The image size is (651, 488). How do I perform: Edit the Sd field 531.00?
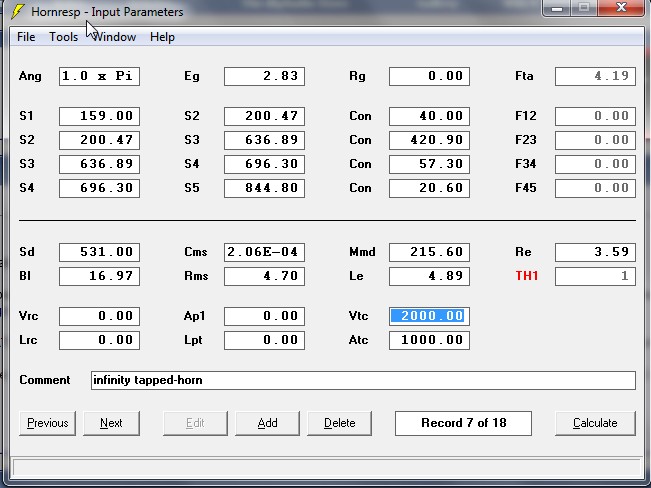[99, 252]
